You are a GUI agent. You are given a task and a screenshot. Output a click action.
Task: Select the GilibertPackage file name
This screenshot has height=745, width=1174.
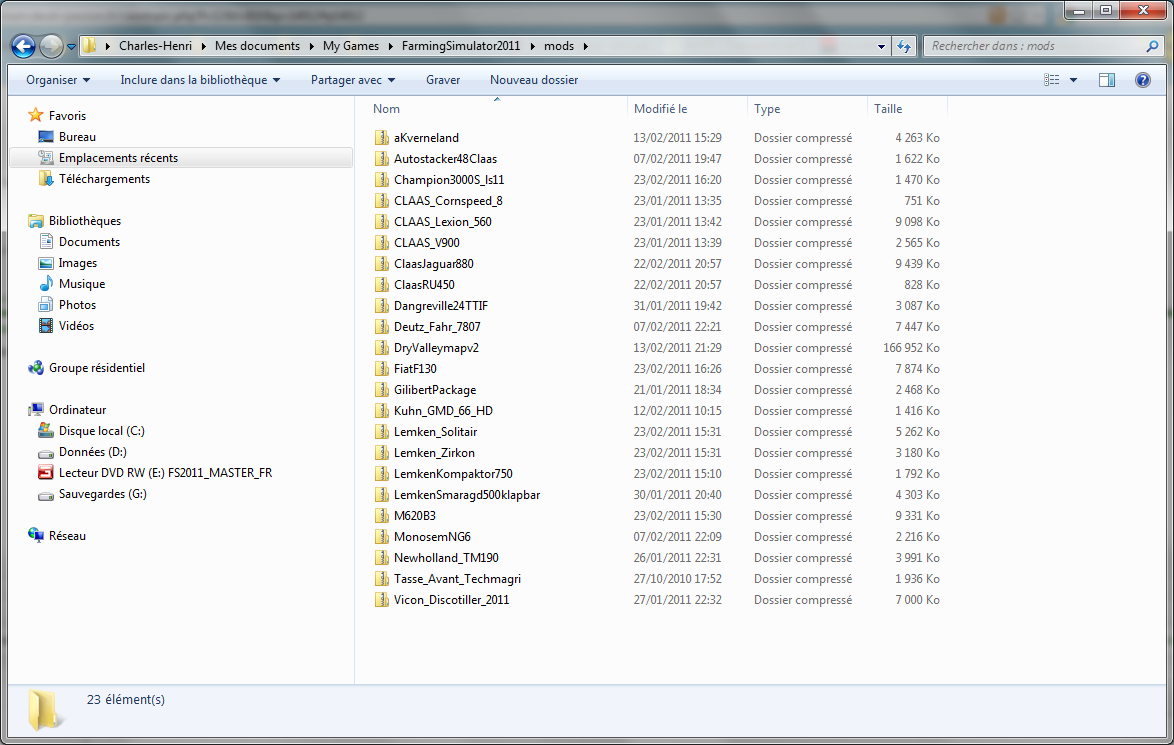click(435, 390)
